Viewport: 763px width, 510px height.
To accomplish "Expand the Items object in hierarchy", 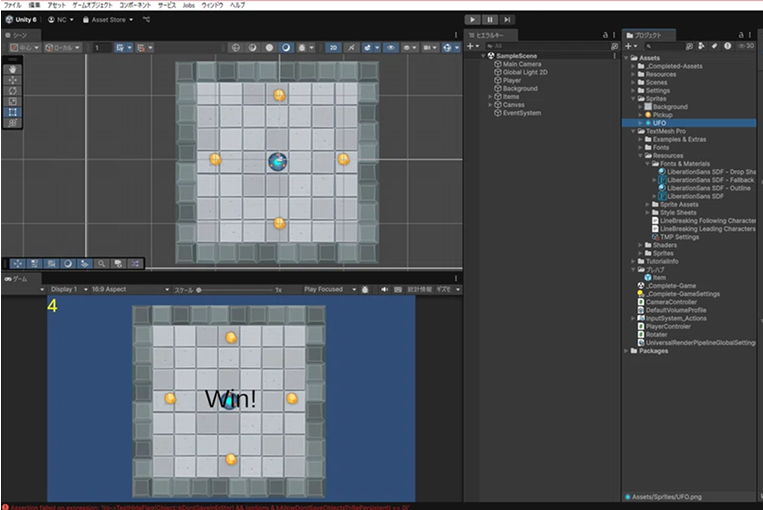I will tap(490, 96).
